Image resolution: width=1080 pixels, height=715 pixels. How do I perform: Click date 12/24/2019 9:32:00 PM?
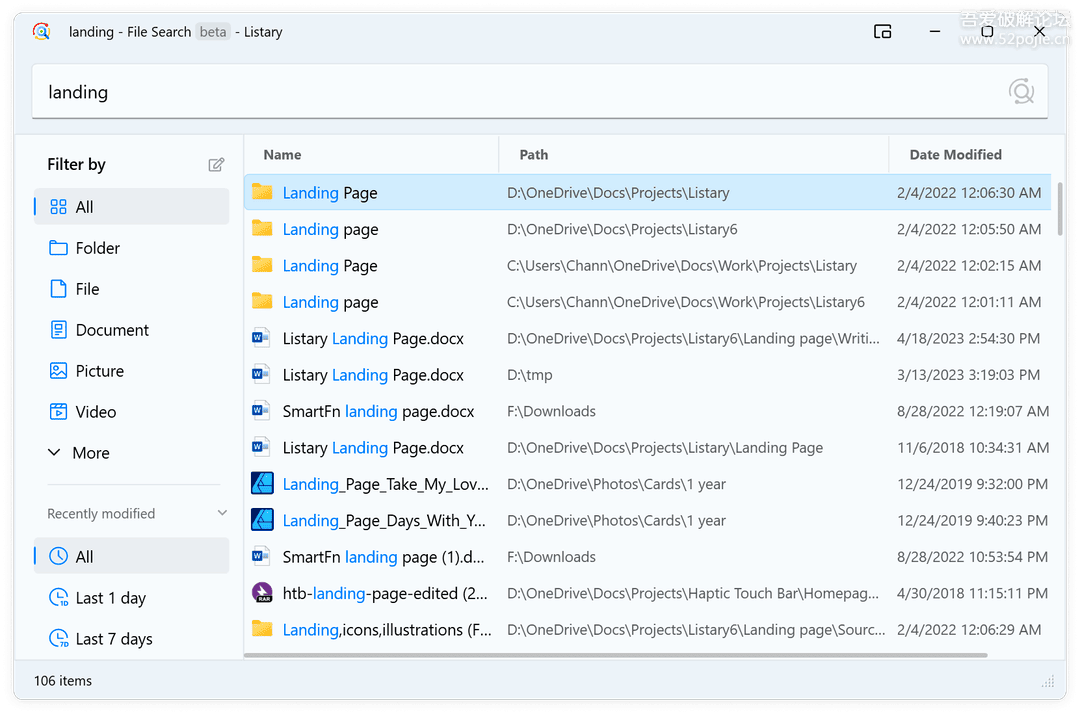coord(973,484)
